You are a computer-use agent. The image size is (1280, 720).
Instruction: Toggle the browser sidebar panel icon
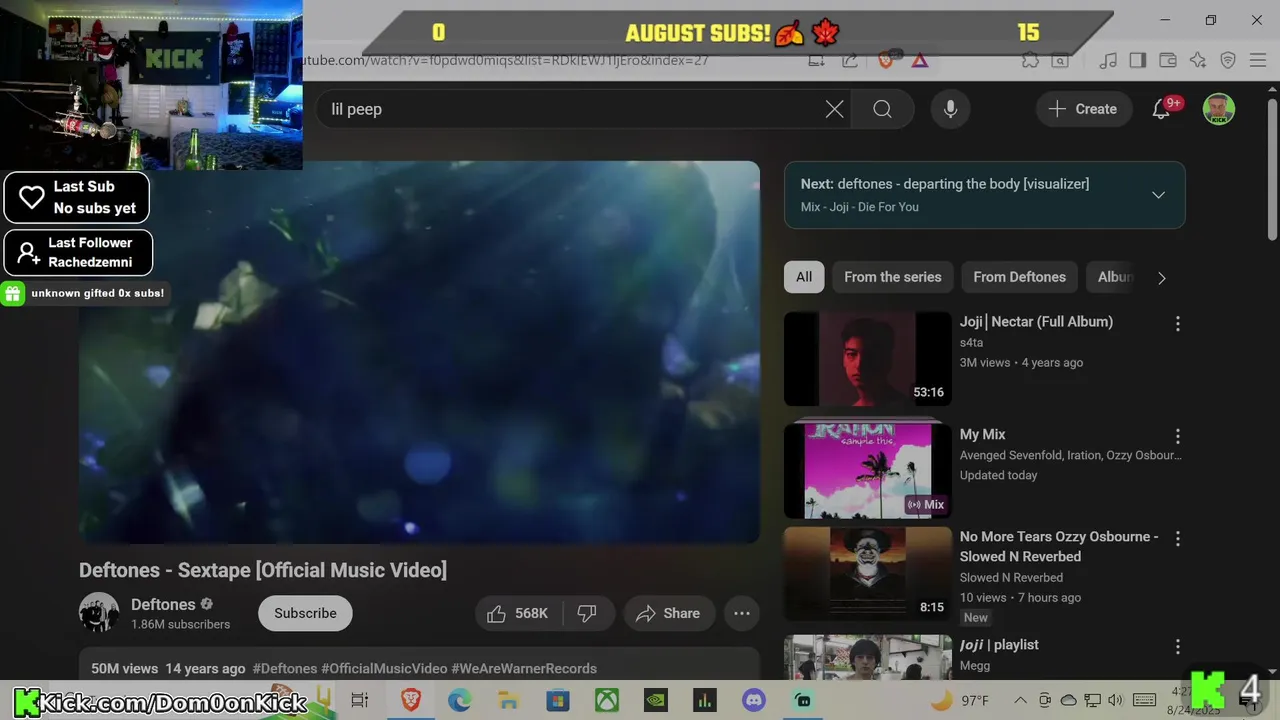click(1138, 60)
